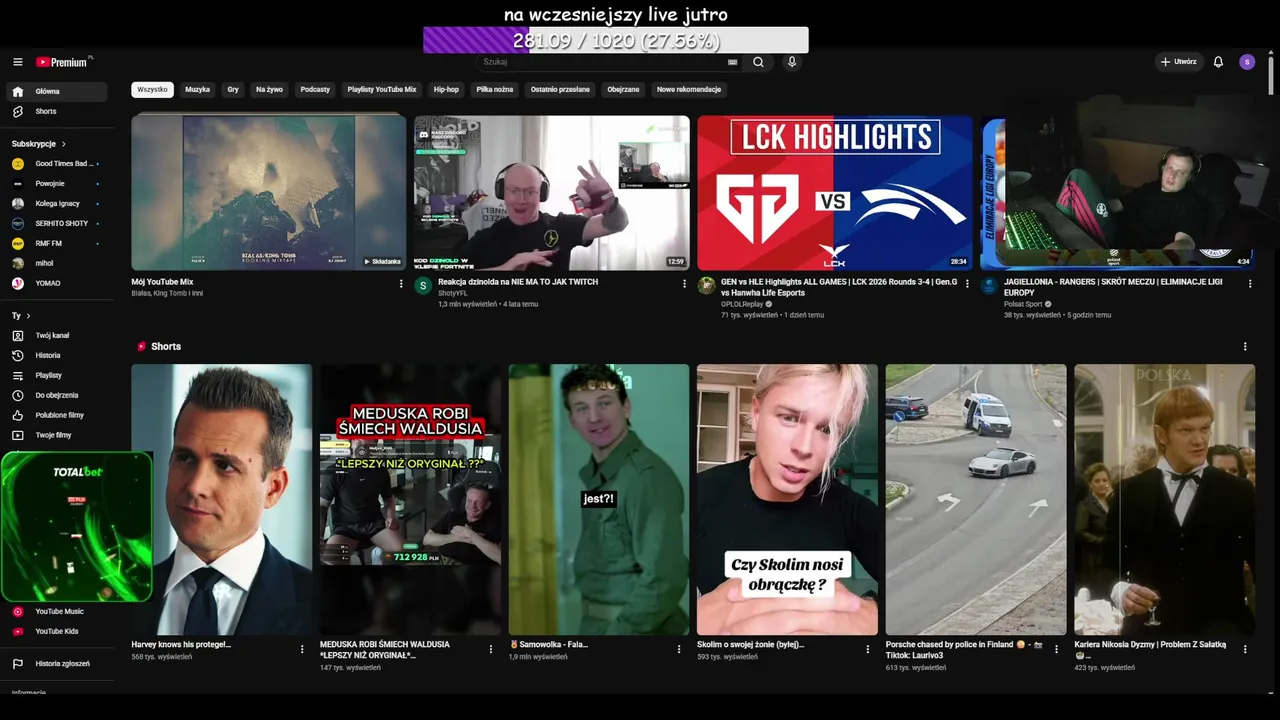Viewport: 1280px width, 720px height.
Task: Play the Mój YouTube Mix thumbnail
Action: [269, 193]
